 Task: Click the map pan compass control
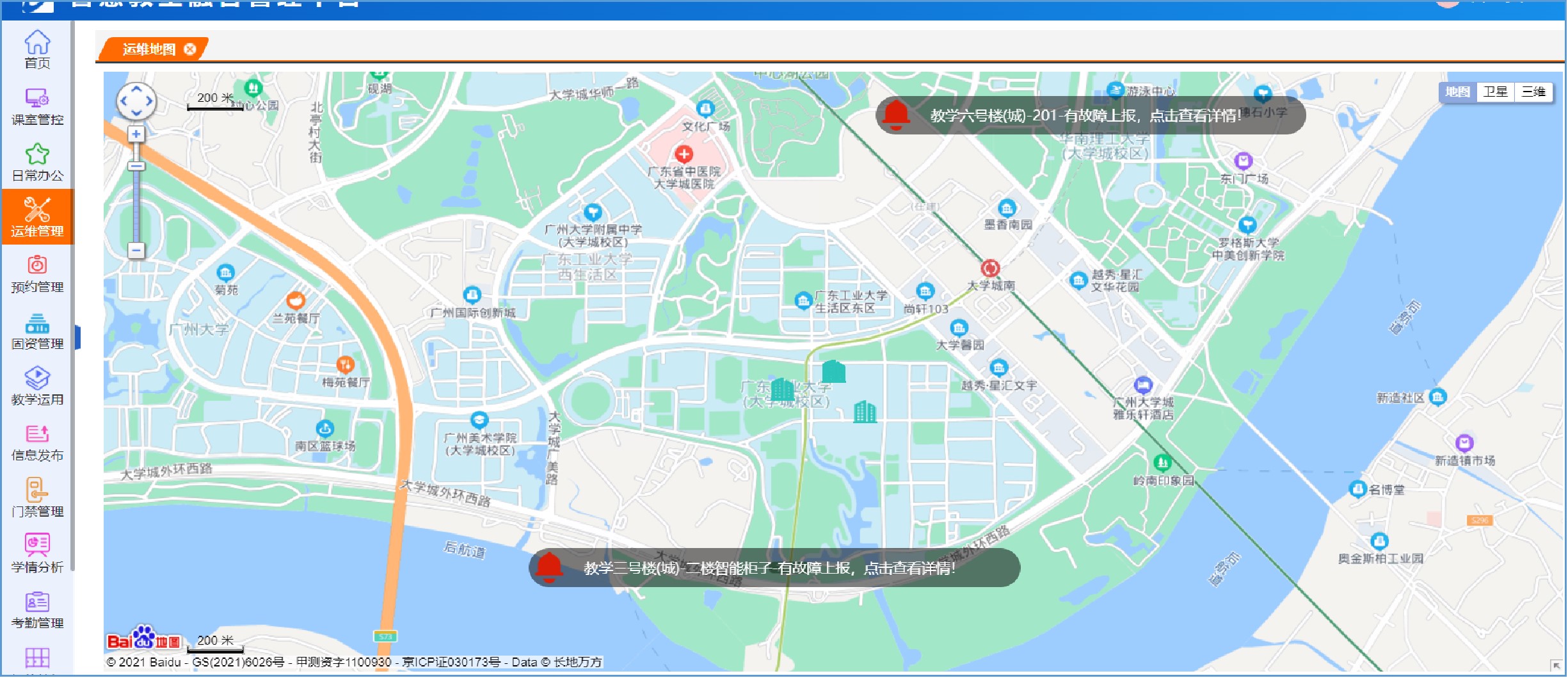(136, 101)
